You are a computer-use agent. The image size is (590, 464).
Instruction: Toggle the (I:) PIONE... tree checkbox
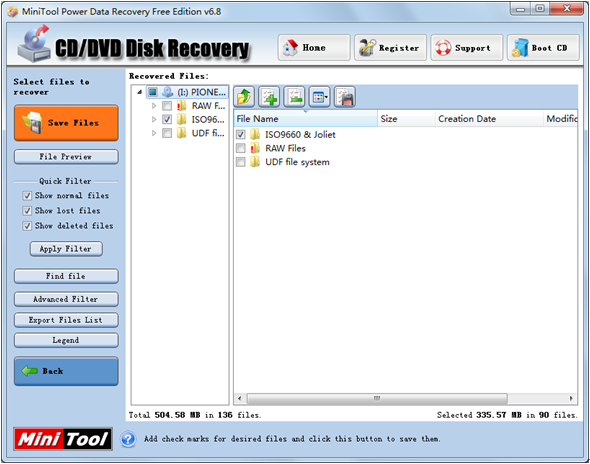click(153, 92)
